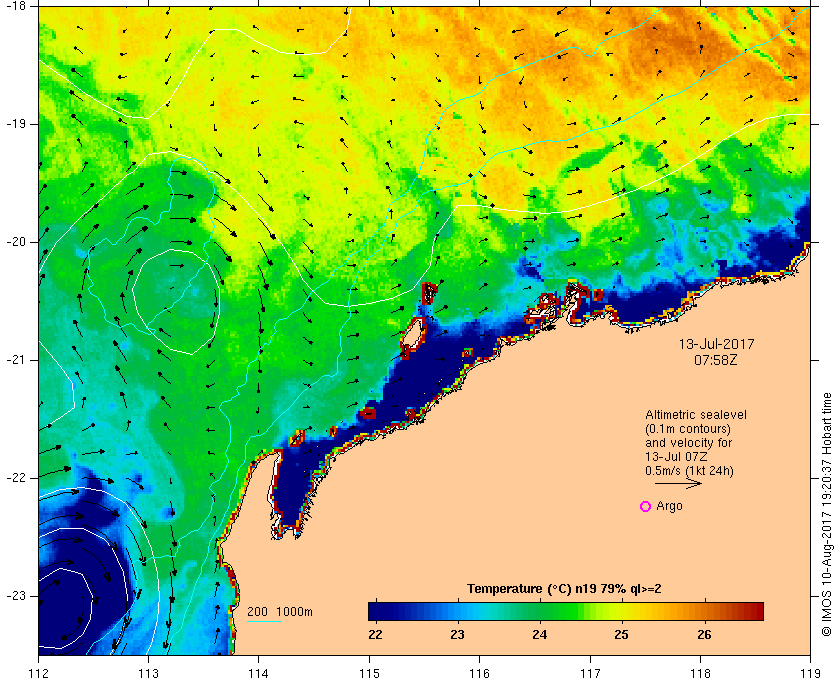Click the '200 1000m' bathymetry label
The image size is (840, 680).
[x=280, y=612]
